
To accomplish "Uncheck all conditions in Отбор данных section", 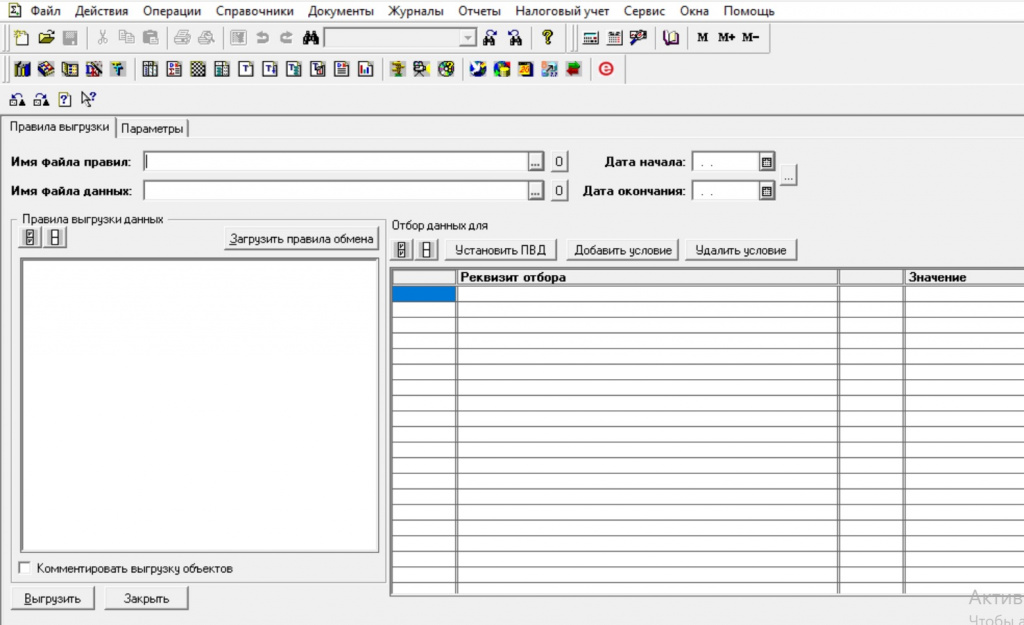I will (x=426, y=249).
